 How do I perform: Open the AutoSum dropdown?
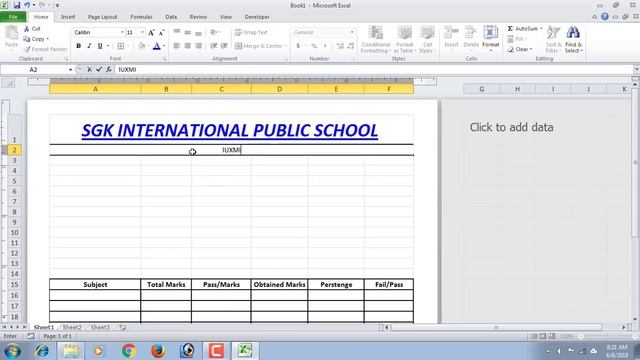[541, 29]
